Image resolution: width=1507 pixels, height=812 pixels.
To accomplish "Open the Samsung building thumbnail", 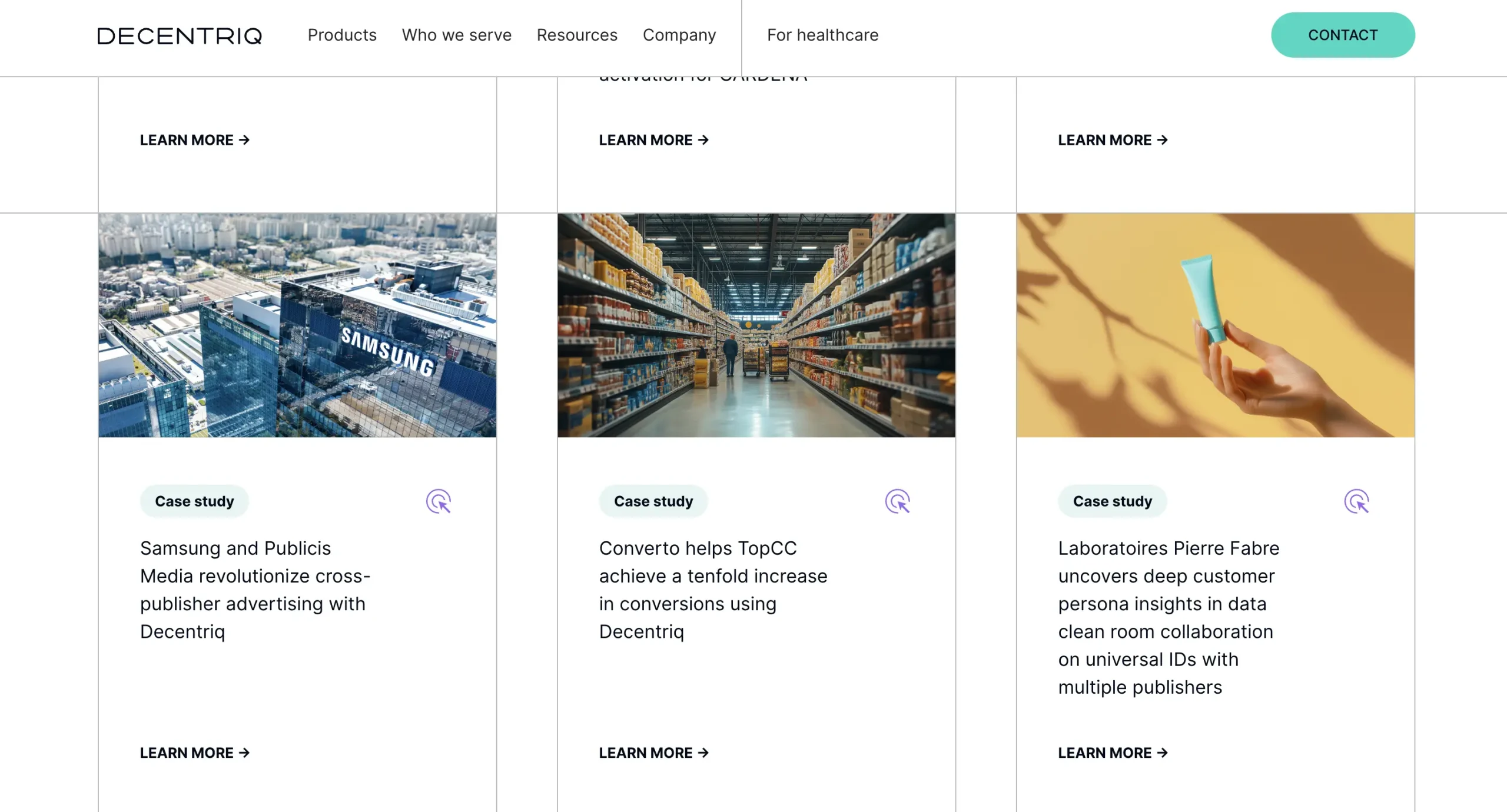I will click(297, 325).
